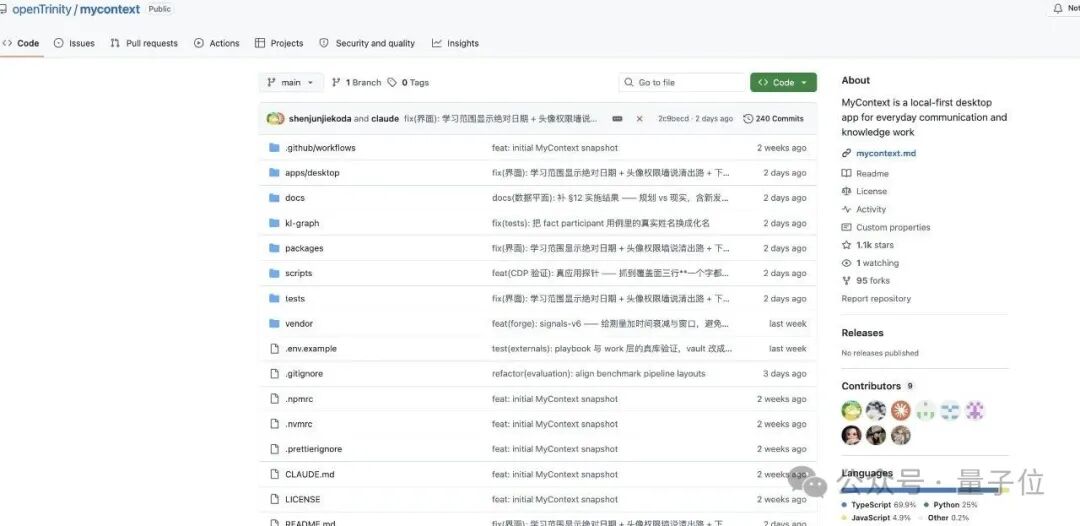View the 0 Tags link
The image size is (1080, 526).
coord(408,83)
